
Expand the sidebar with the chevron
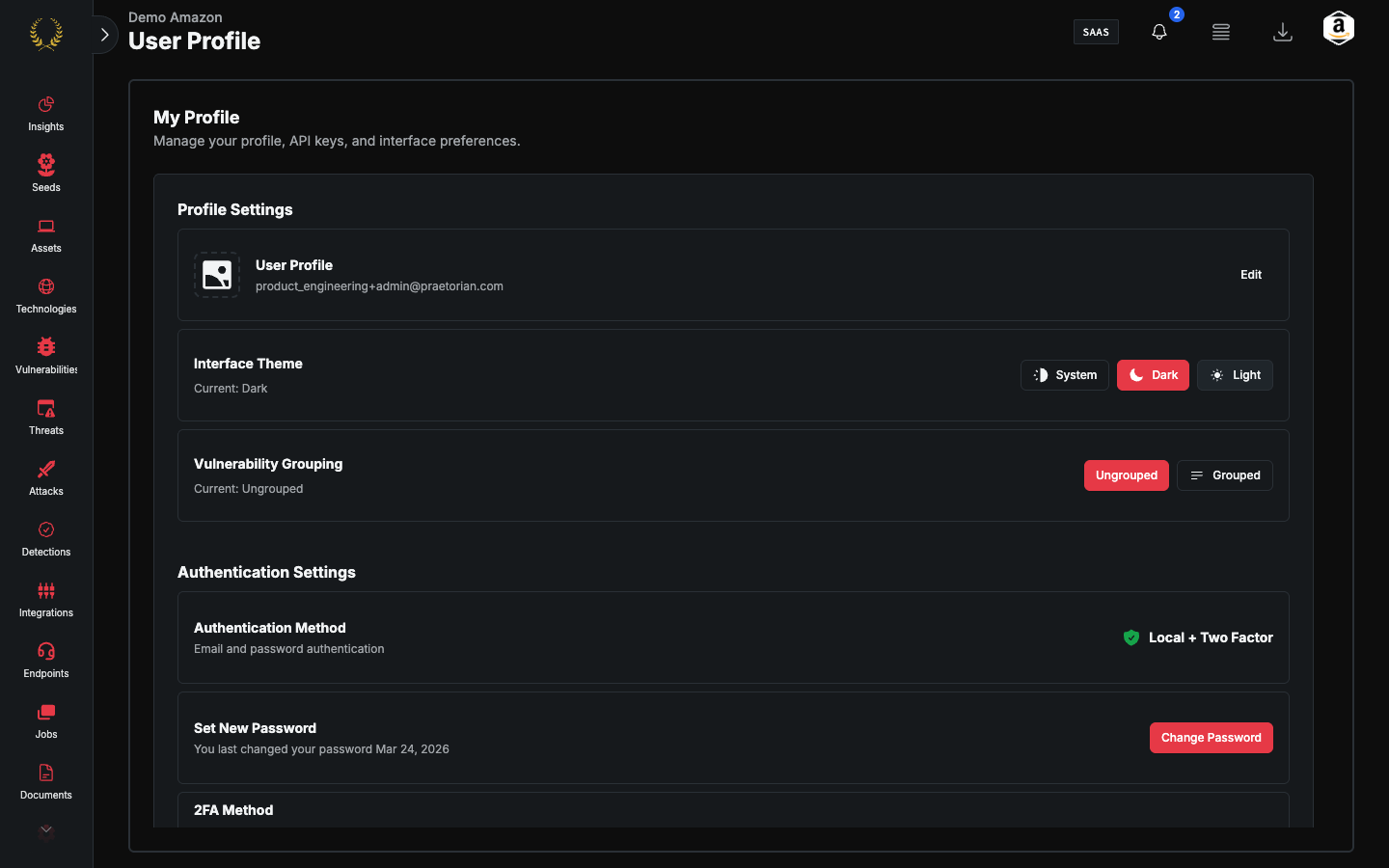coord(104,35)
